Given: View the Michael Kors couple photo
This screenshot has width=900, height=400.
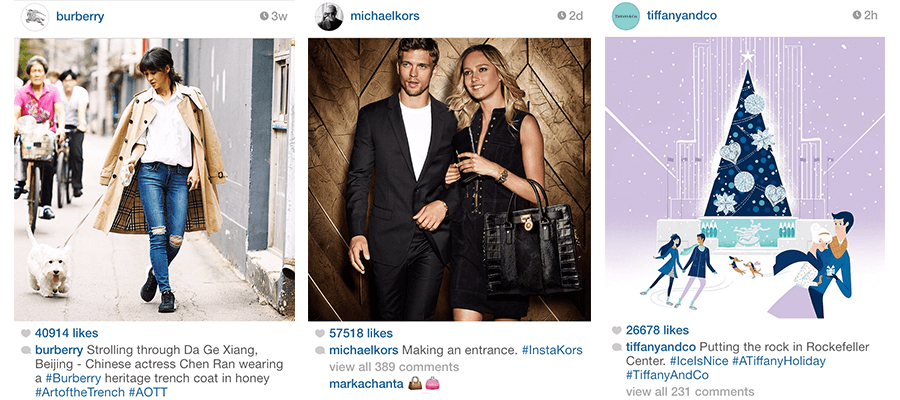Looking at the screenshot, I should coord(449,179).
